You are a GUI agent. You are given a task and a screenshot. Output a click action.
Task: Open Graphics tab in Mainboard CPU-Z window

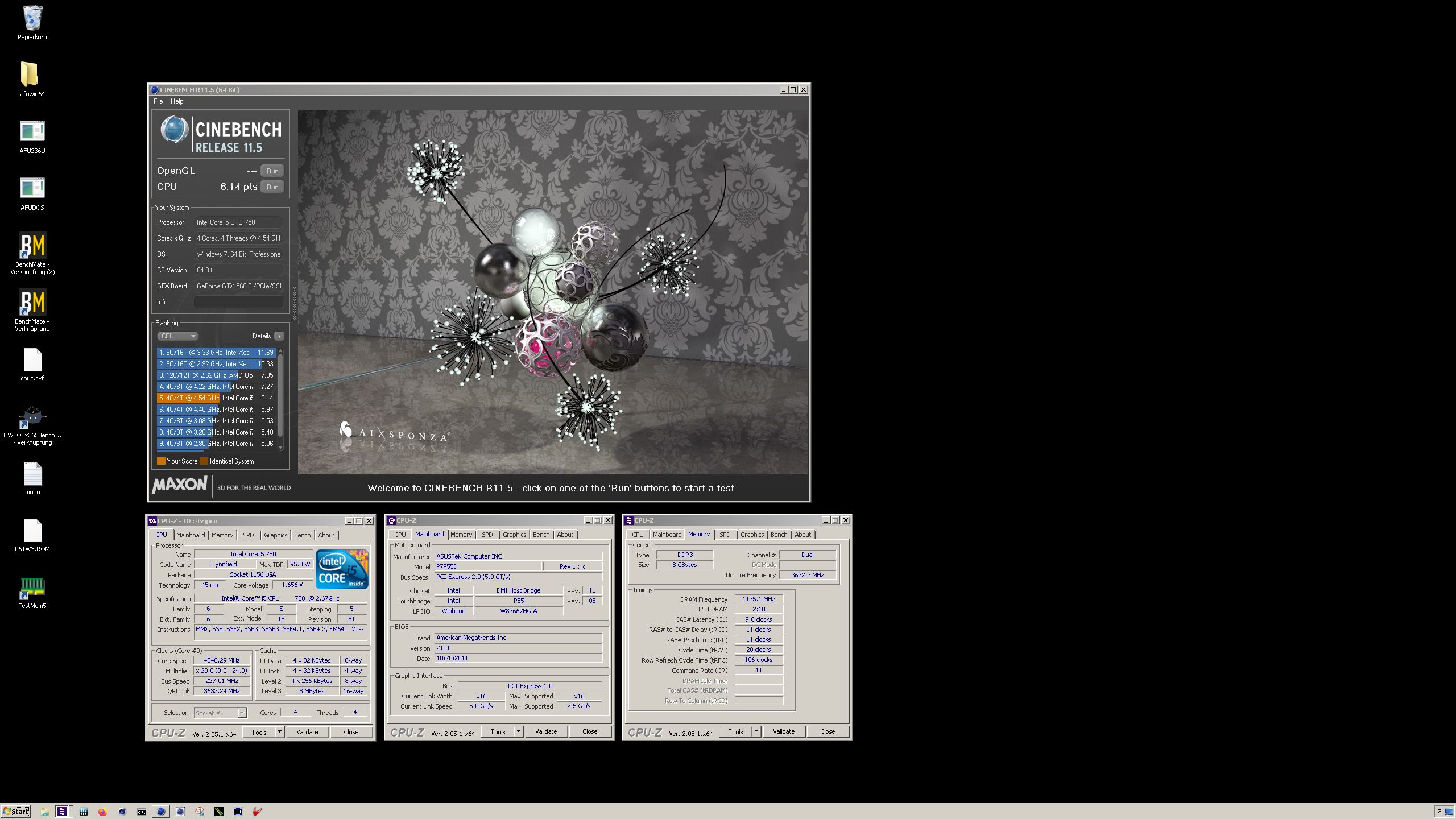(x=514, y=535)
